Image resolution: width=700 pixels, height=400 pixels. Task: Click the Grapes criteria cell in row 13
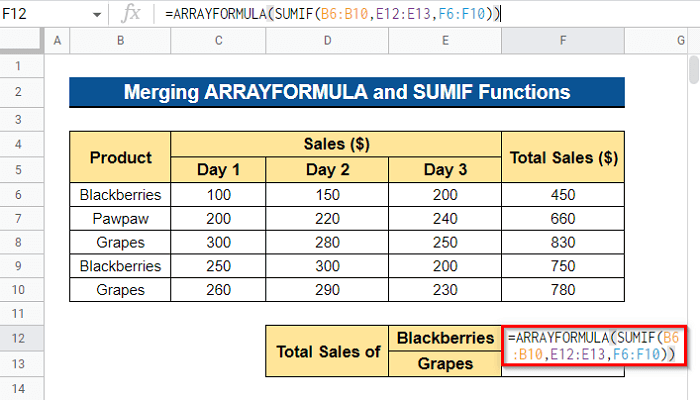(x=445, y=364)
